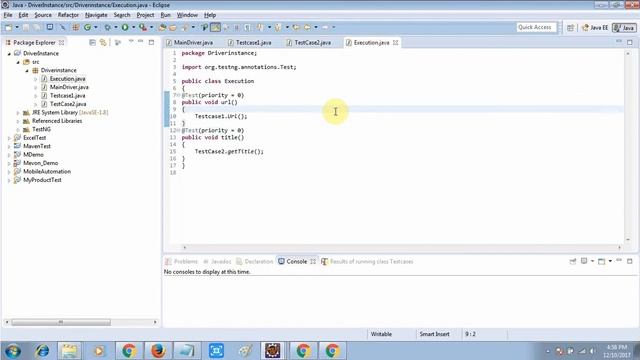Open dropdown next to the New Java Class icon
Screen dimensions: 640x360
tap(96, 27)
